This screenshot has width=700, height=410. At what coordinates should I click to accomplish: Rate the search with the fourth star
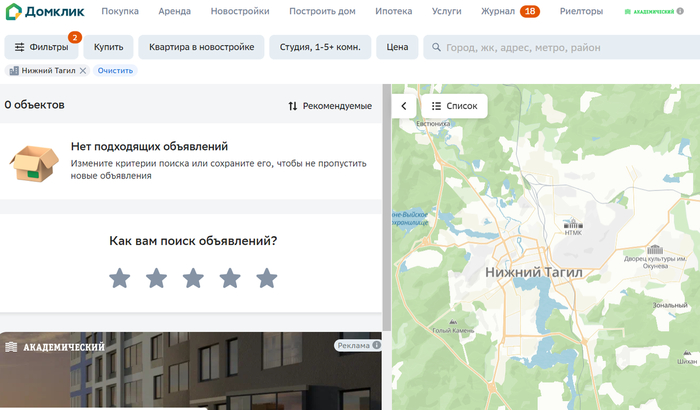[x=230, y=278]
